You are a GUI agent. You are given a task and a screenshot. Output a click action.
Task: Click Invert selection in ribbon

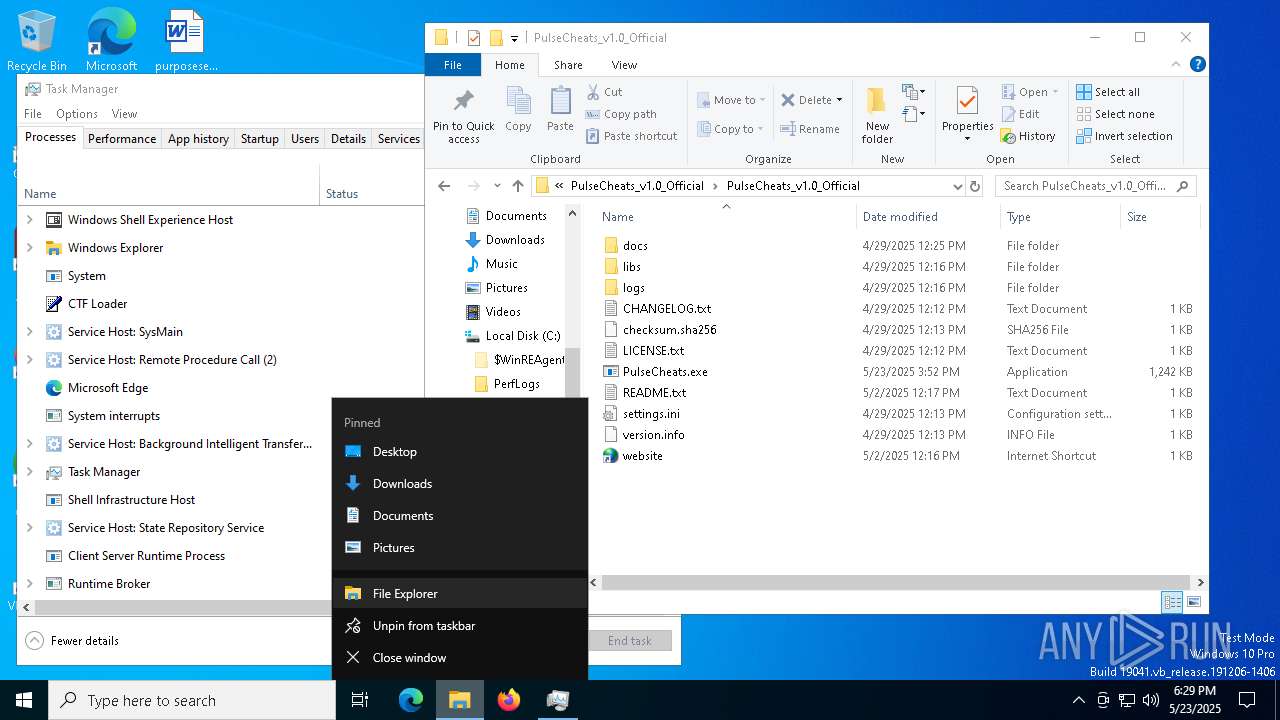pos(1124,136)
